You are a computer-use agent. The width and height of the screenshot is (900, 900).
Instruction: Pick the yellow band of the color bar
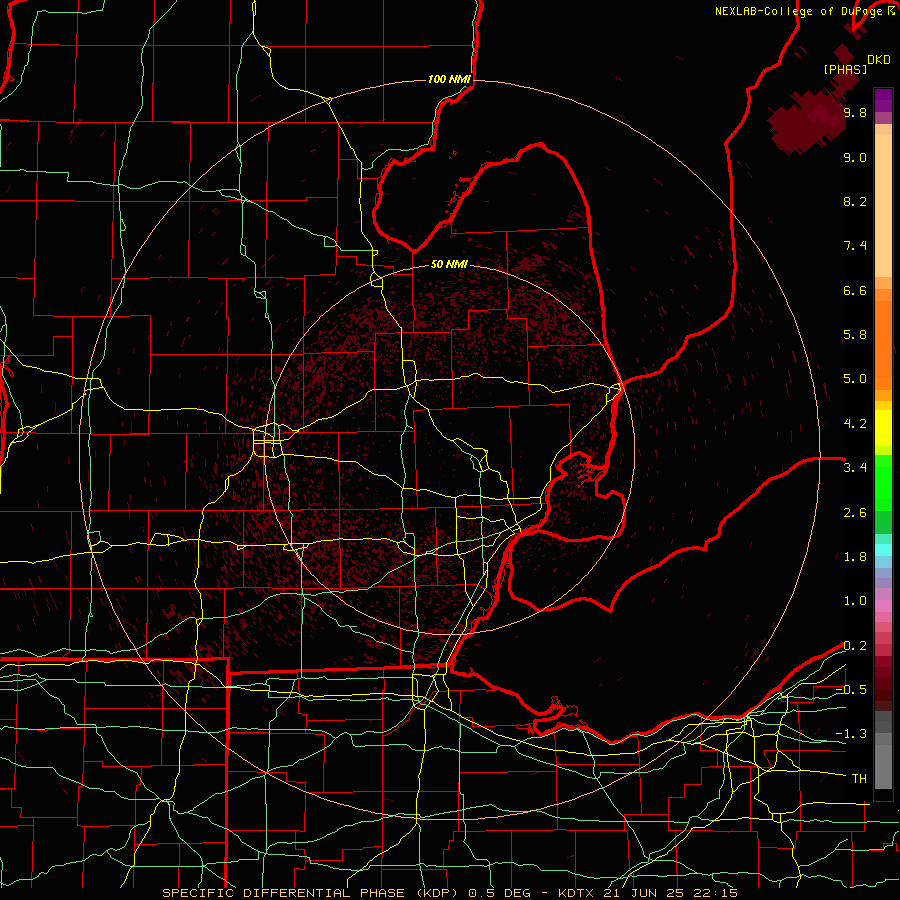click(x=883, y=428)
